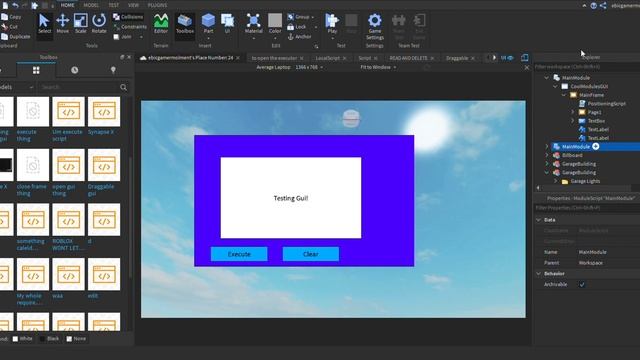
Task: Click the Toolbox search magnifier icon
Action: click(x=123, y=87)
